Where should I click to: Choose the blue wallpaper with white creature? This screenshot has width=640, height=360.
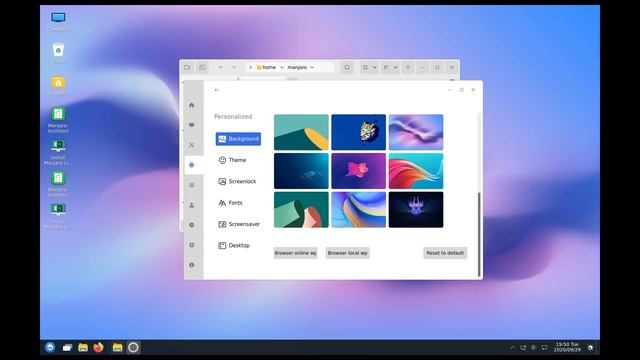(x=358, y=132)
